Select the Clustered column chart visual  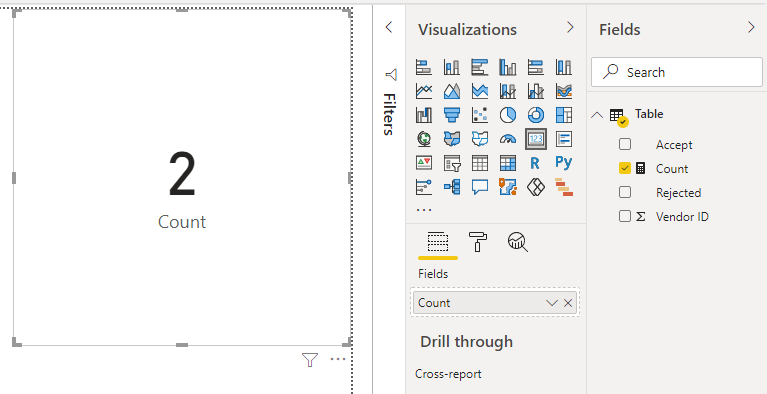click(508, 67)
